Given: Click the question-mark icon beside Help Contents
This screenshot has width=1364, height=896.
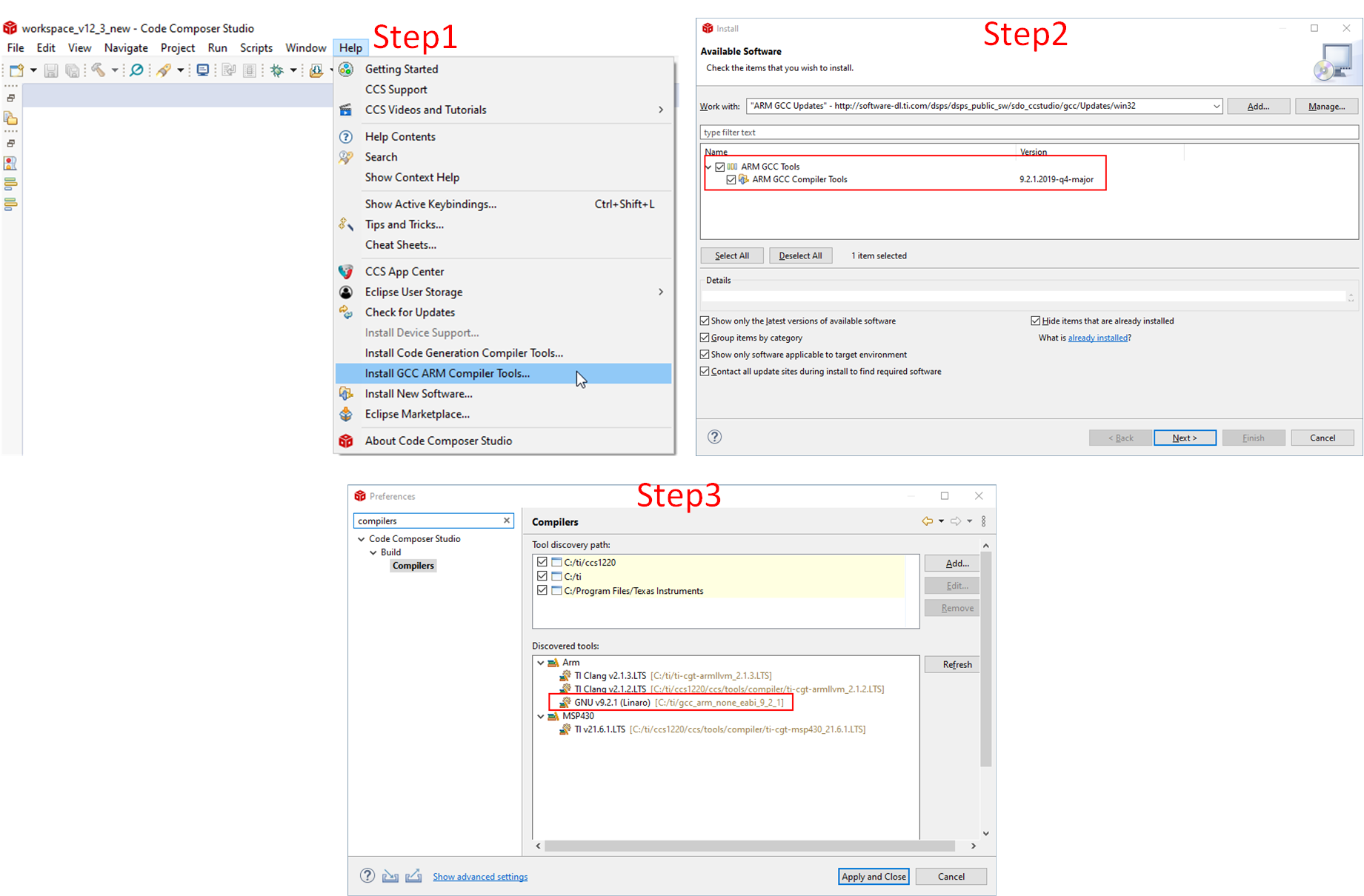Looking at the screenshot, I should tap(346, 136).
